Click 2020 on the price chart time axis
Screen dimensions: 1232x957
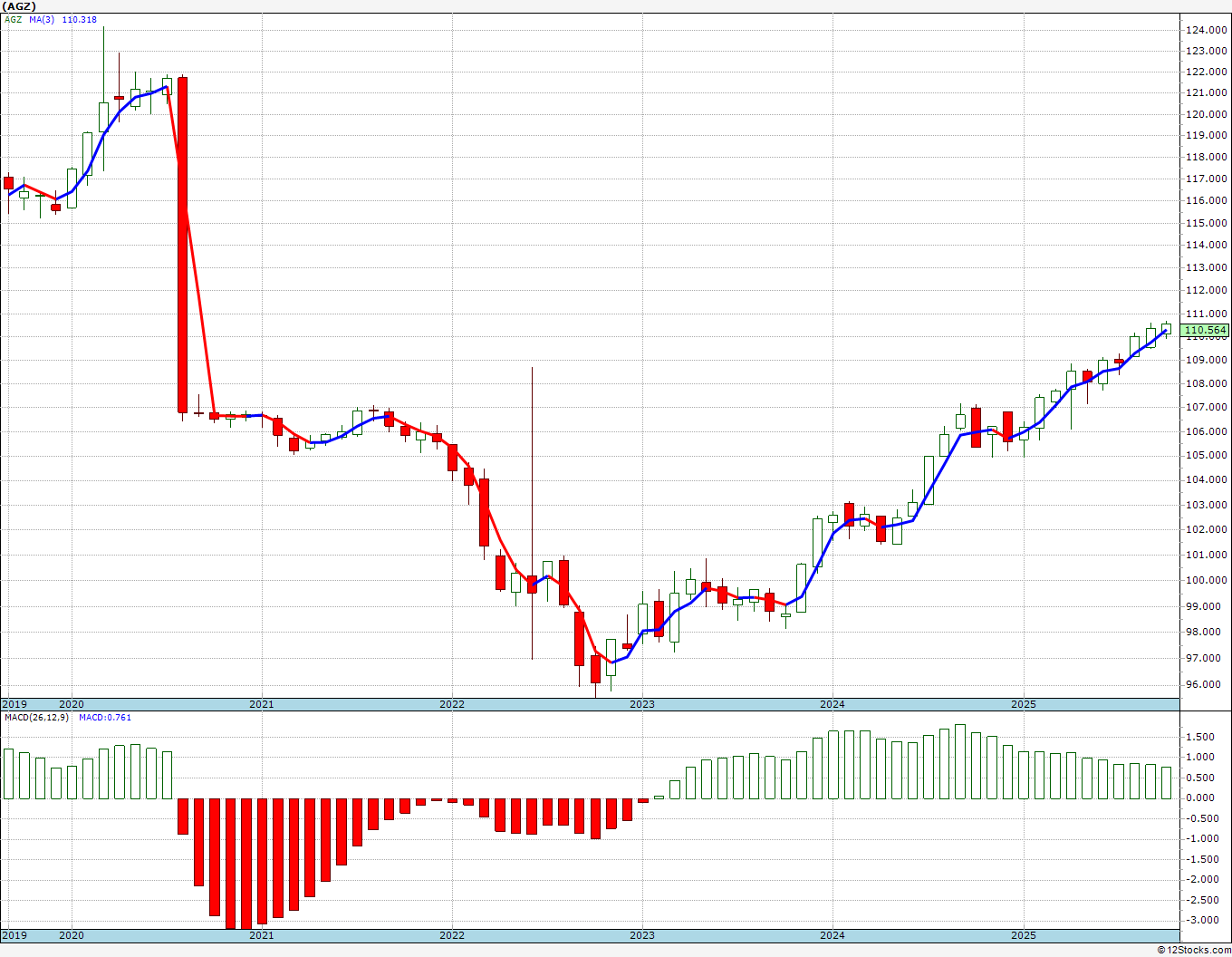click(72, 704)
